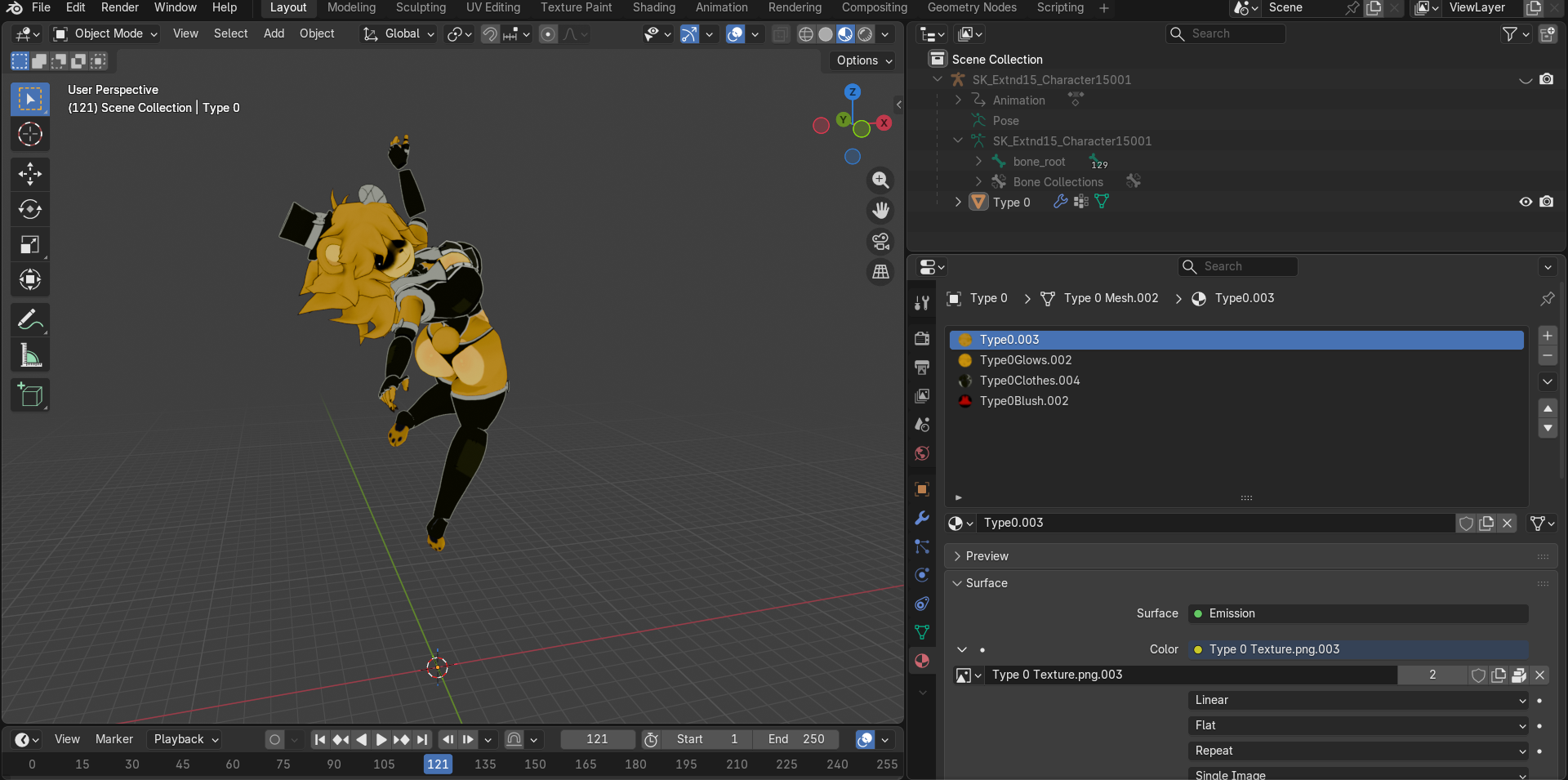
Task: Open the Object Constraints properties tab
Action: click(x=922, y=604)
